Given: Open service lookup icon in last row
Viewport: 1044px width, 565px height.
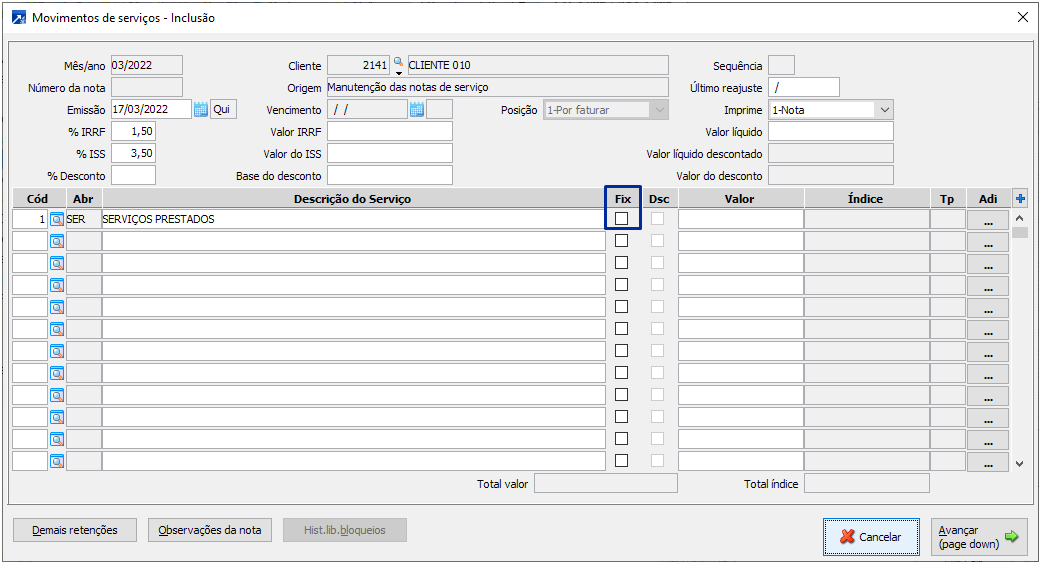Looking at the screenshot, I should (57, 461).
